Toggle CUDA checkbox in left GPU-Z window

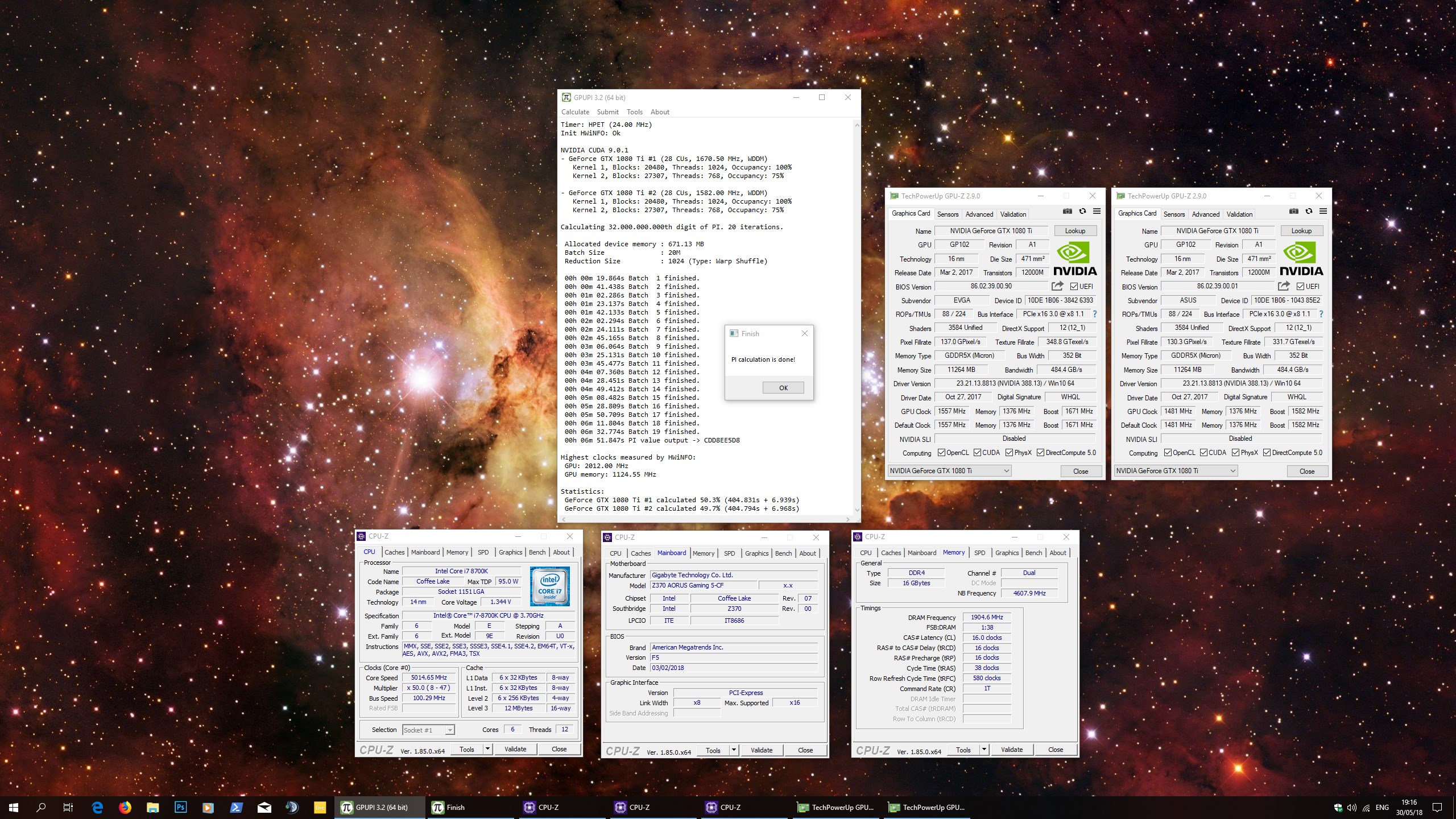pos(977,453)
